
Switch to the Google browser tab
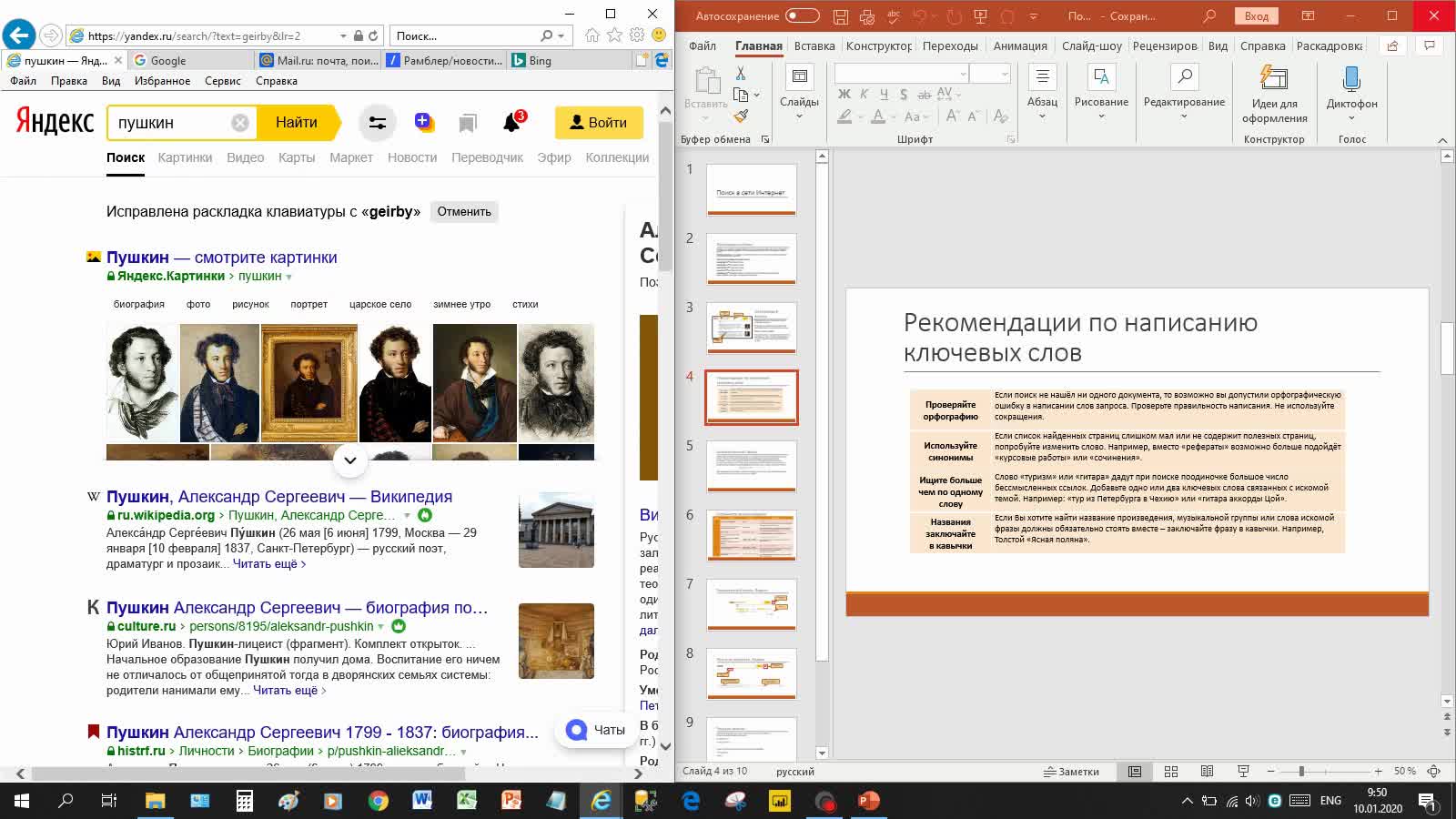coord(189,60)
